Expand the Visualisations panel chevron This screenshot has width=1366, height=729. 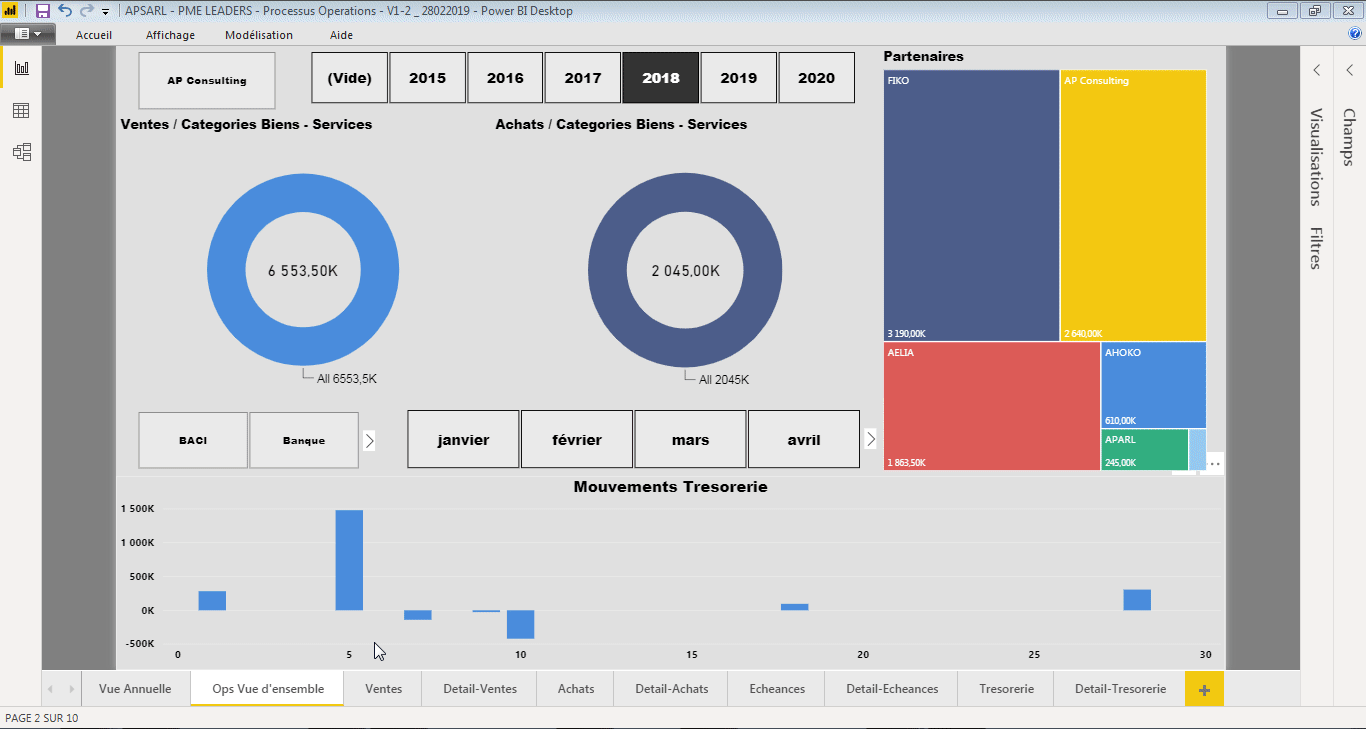coord(1317,71)
